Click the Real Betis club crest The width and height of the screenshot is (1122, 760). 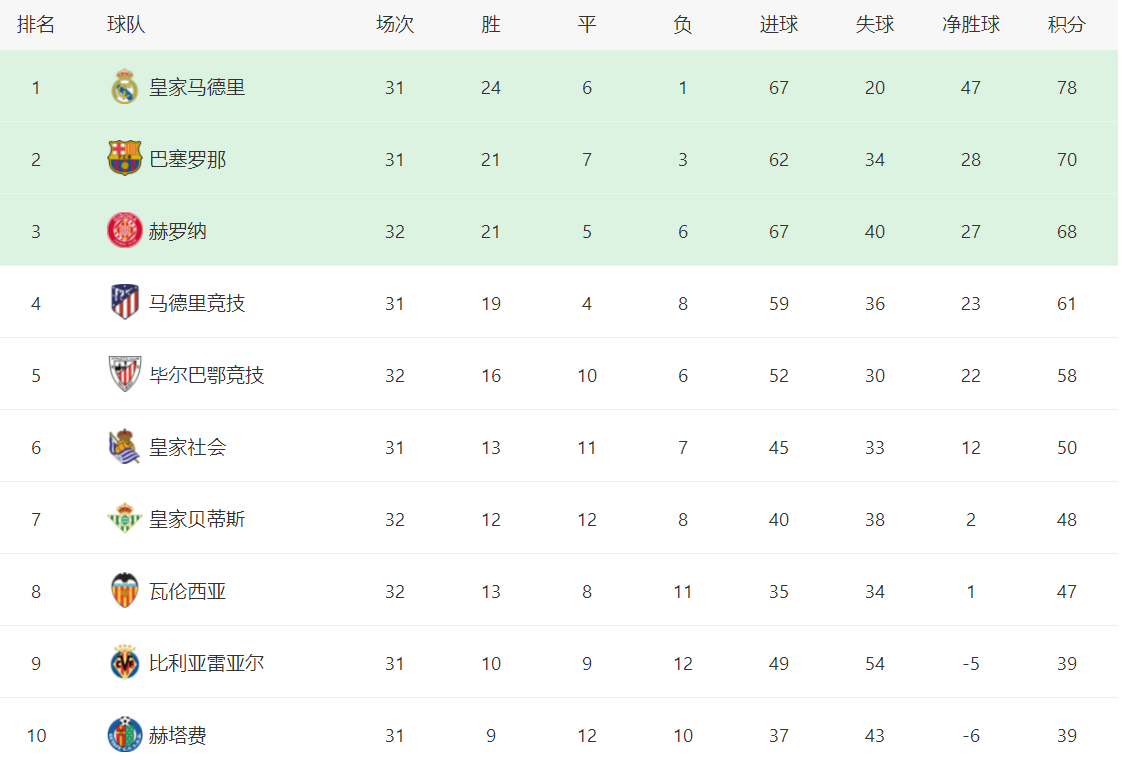[125, 519]
